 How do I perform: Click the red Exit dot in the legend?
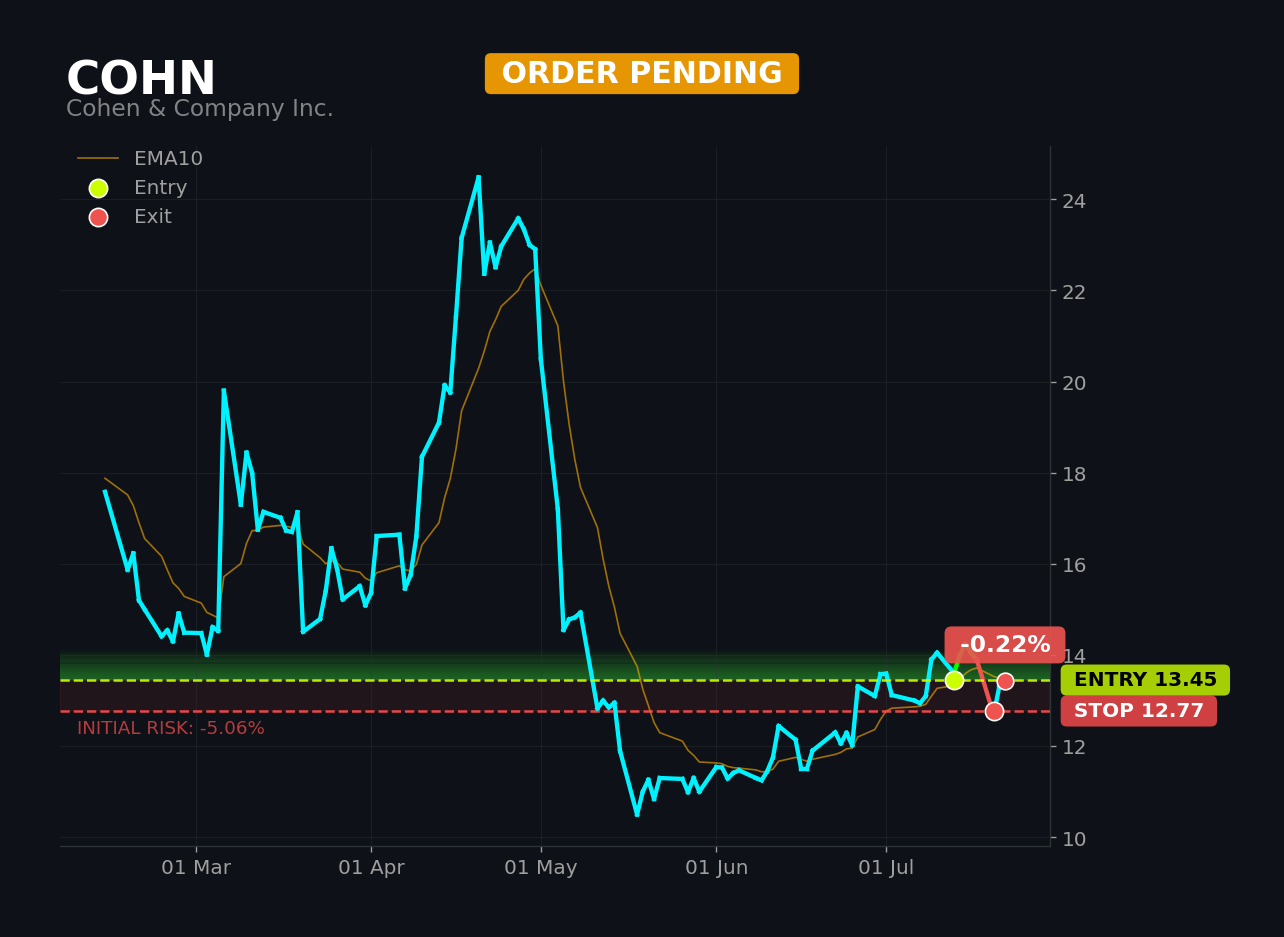pyautogui.click(x=98, y=217)
